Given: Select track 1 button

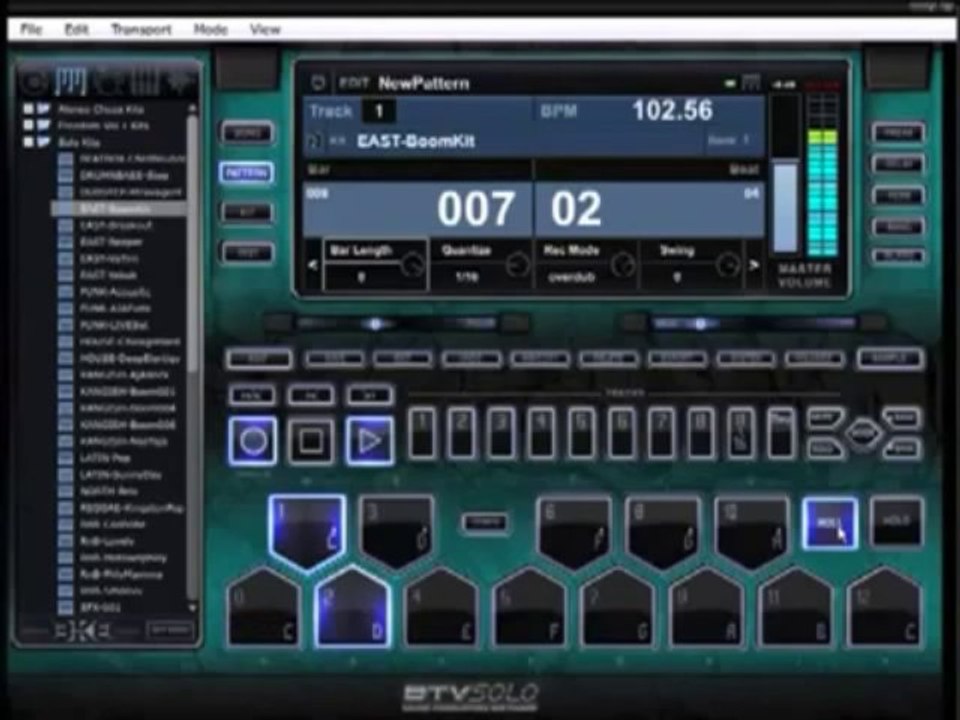Looking at the screenshot, I should click(x=422, y=433).
